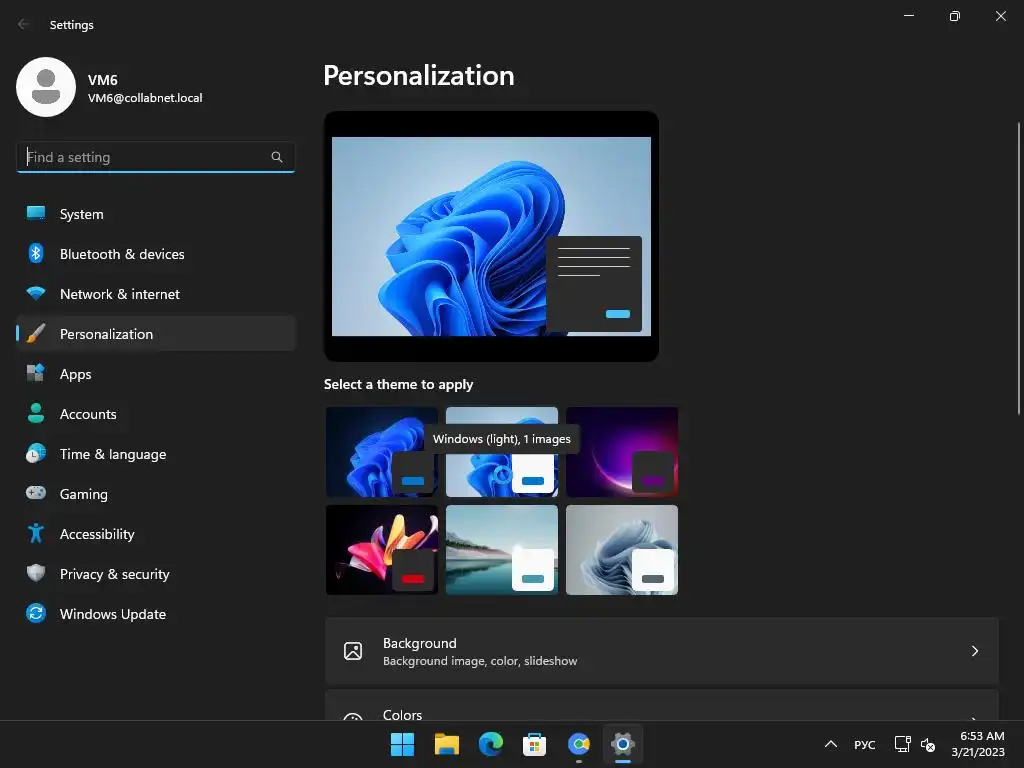Apply the purple Glow theme

(622, 452)
